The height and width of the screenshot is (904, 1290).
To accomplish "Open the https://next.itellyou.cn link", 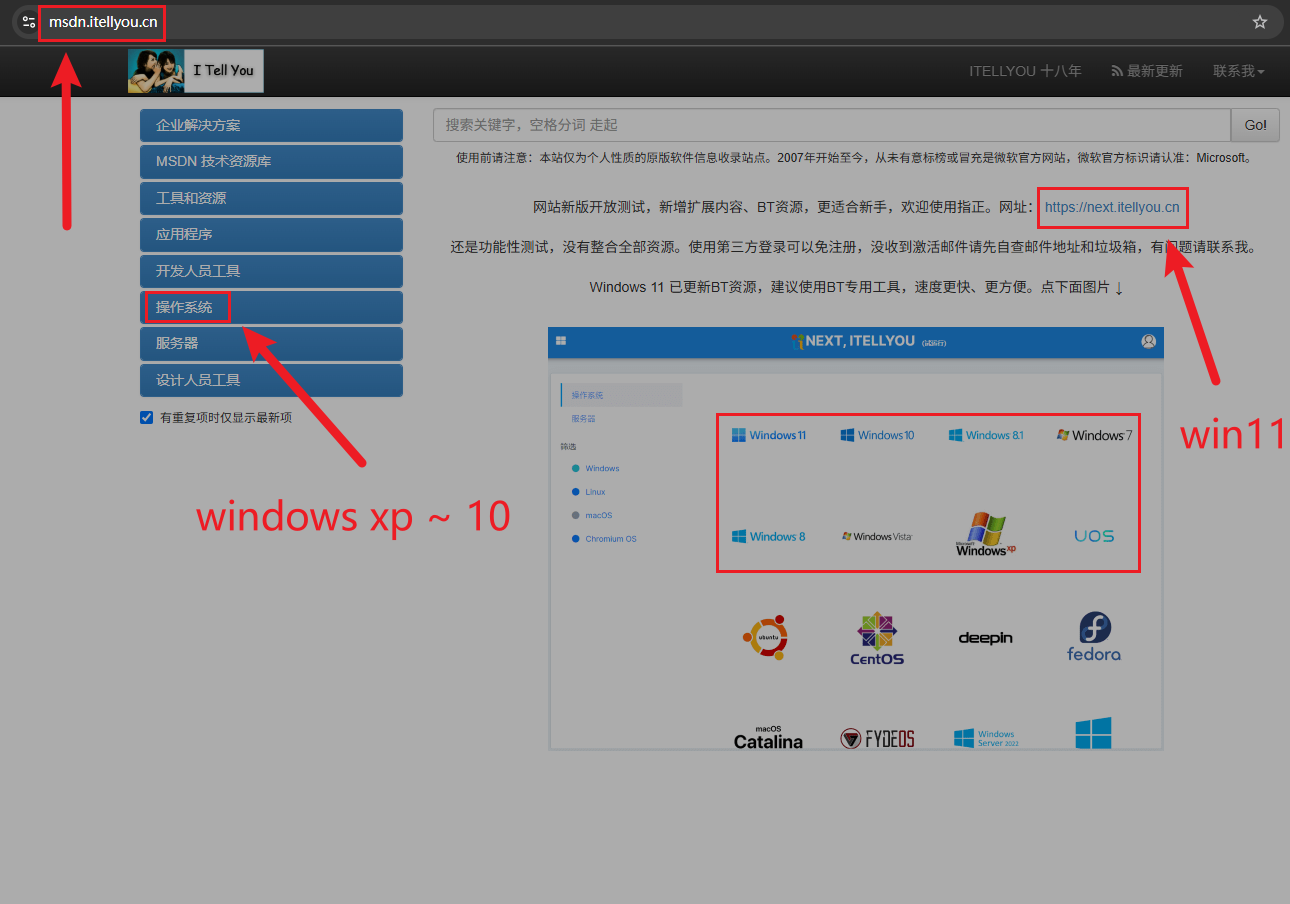I will click(x=1112, y=208).
